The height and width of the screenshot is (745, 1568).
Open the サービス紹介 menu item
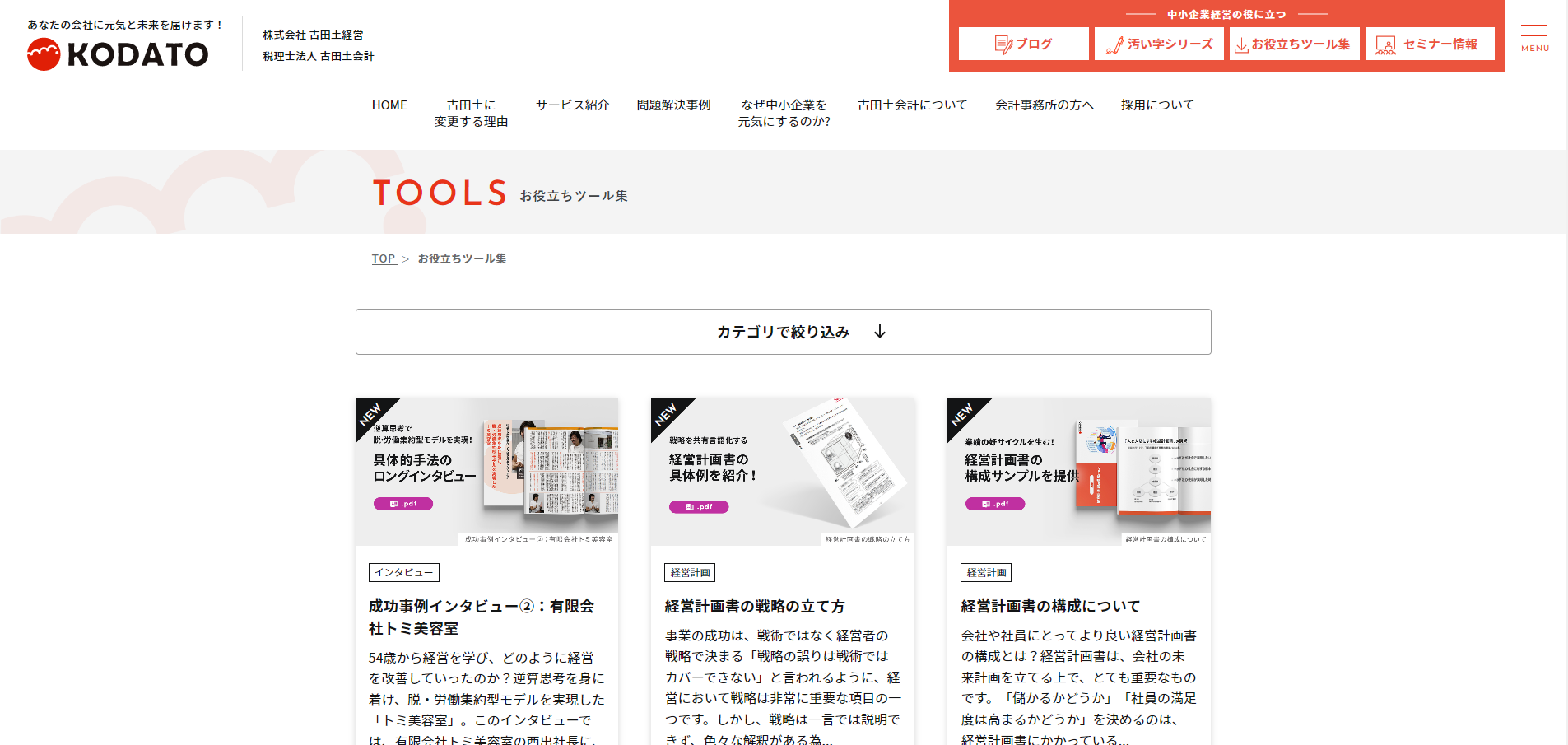pyautogui.click(x=573, y=105)
